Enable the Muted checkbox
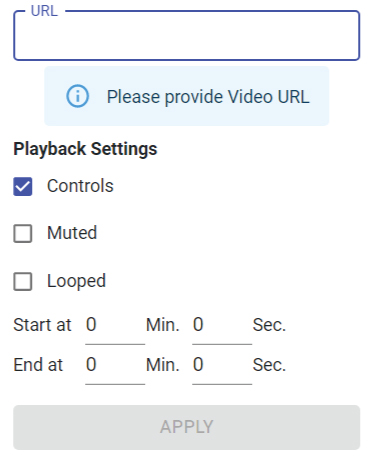Image resolution: width=369 pixels, height=463 pixels. [x=23, y=233]
